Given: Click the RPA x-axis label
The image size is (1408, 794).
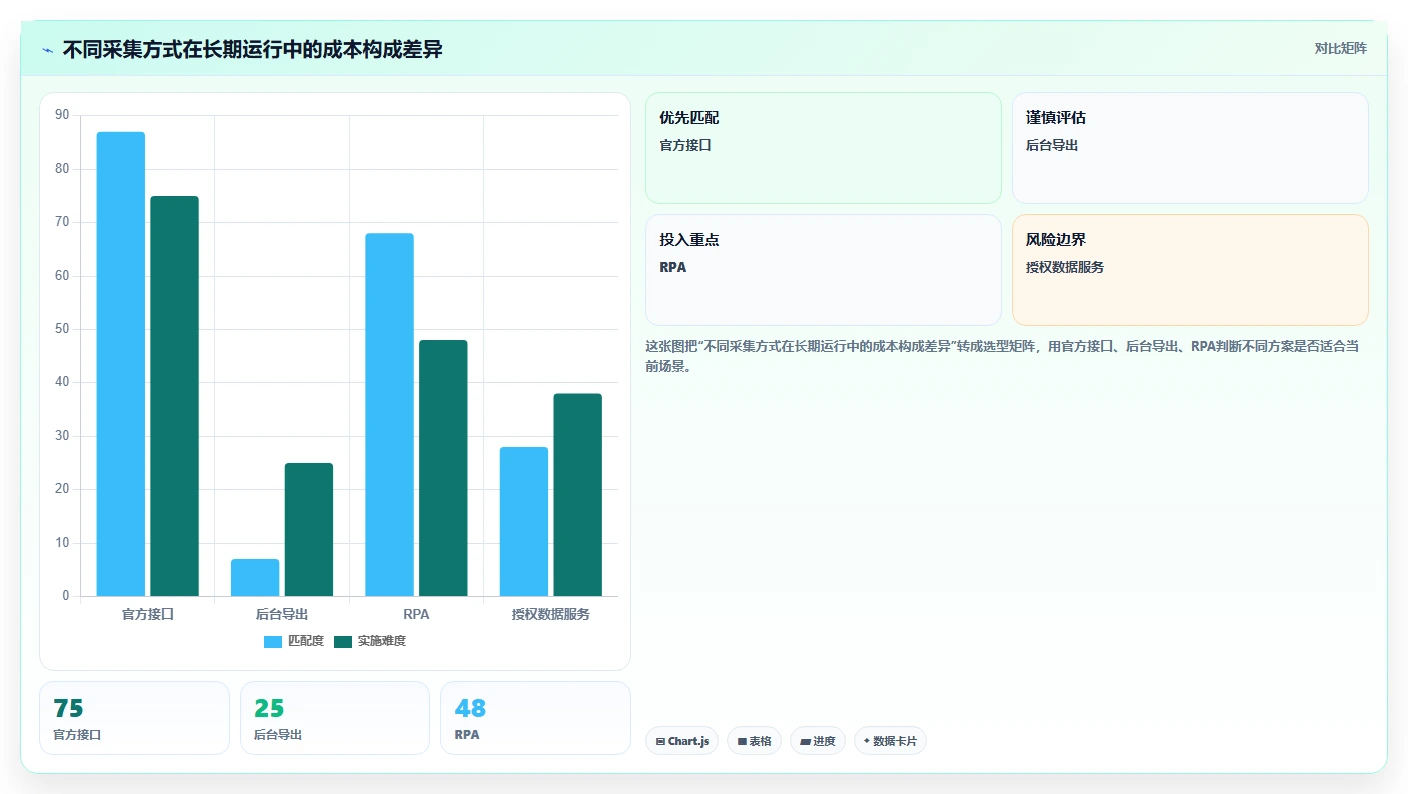Looking at the screenshot, I should point(416,614).
